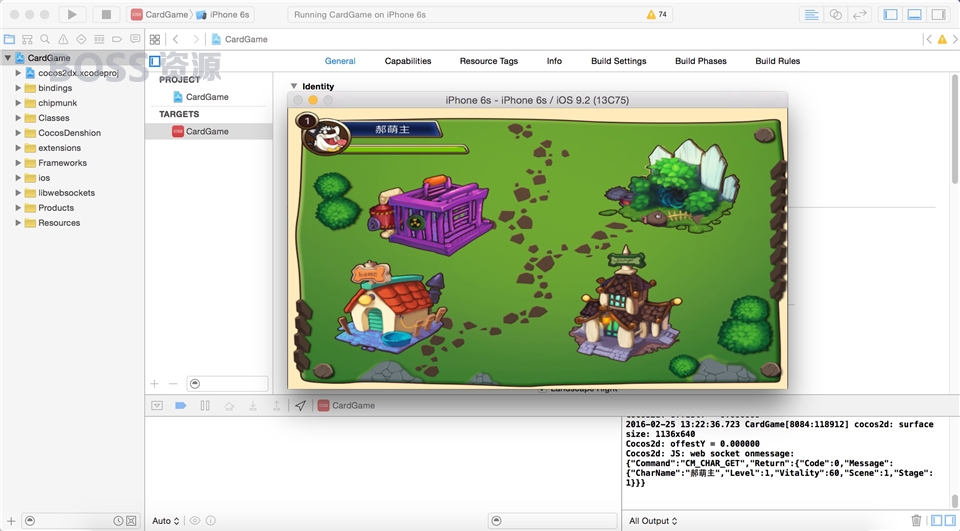Open the Auto variables scope dropdown
Screen dimensions: 960x531
point(166,521)
